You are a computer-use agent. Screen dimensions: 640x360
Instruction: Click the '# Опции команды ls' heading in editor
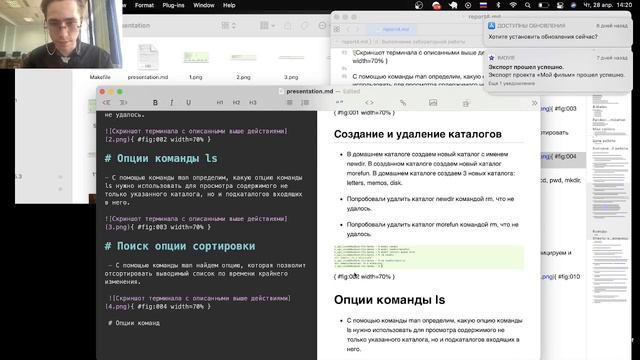click(161, 158)
